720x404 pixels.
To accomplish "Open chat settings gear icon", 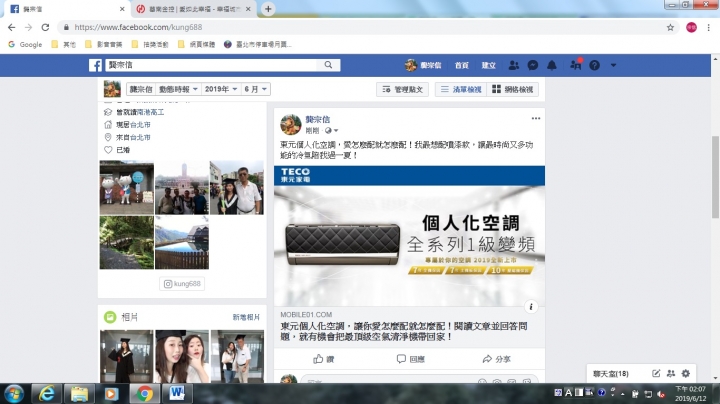I will click(x=686, y=373).
